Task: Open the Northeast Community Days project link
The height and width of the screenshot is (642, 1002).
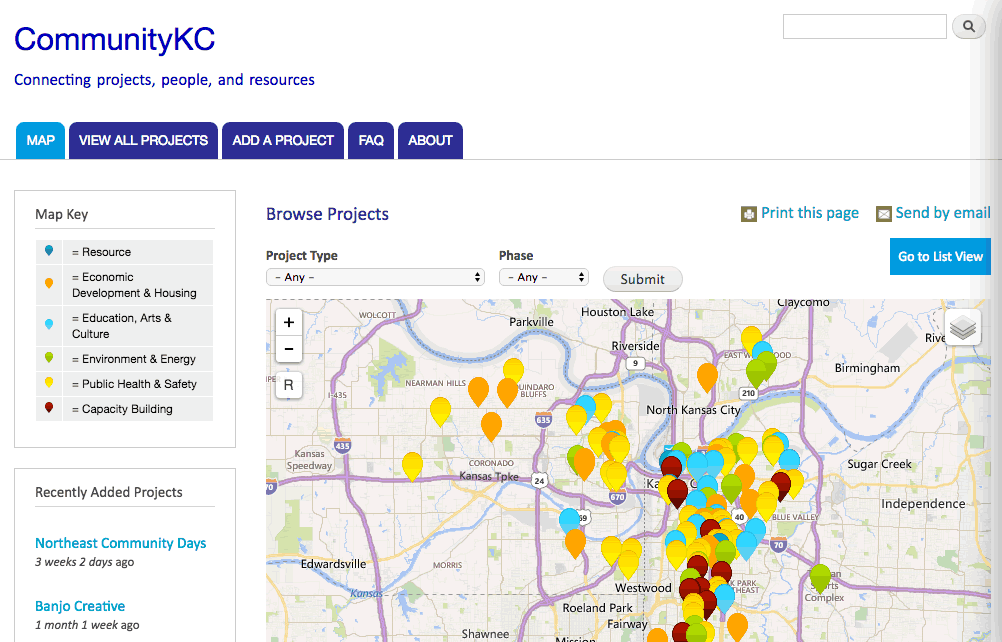Action: (121, 543)
